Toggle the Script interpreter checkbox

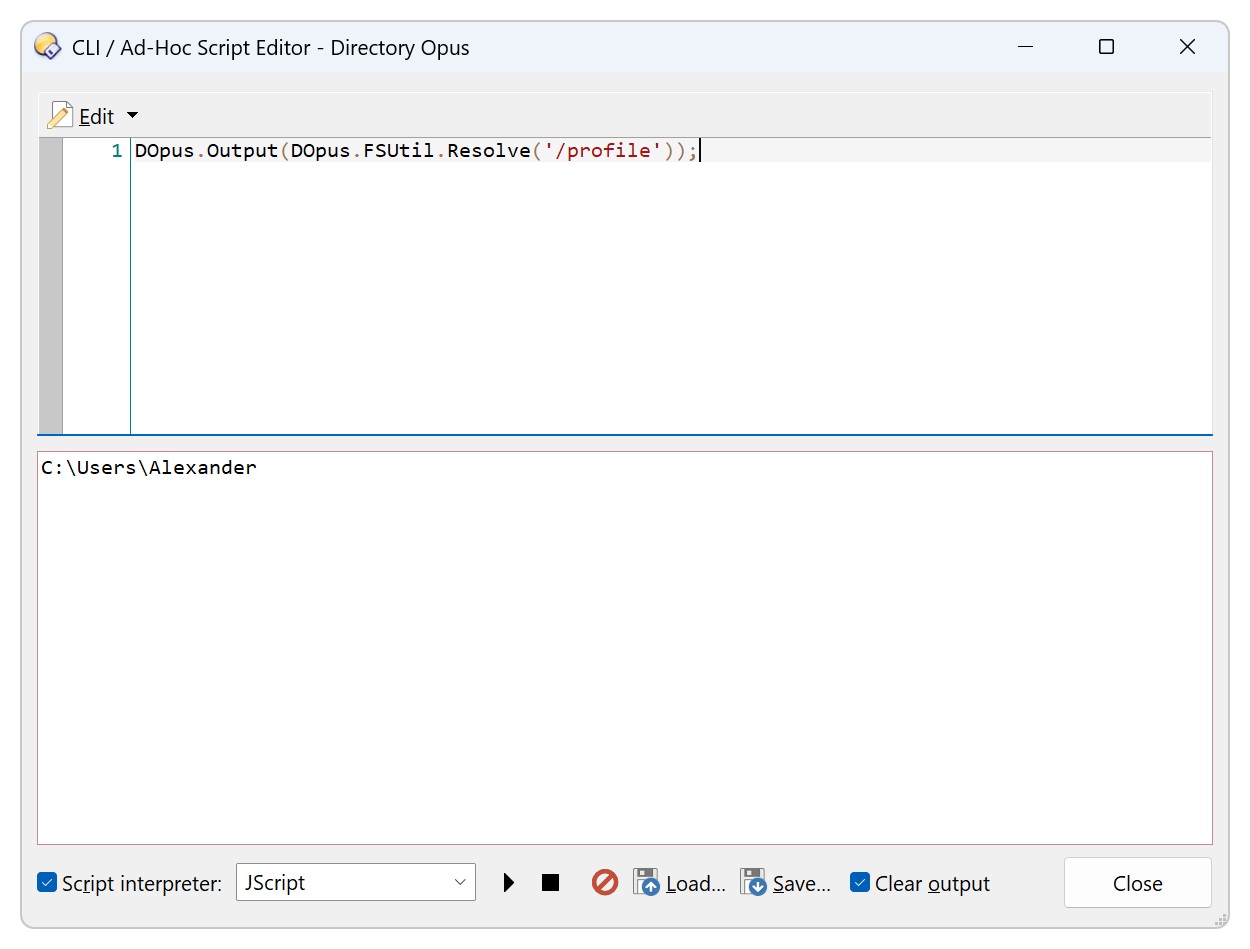[x=46, y=883]
